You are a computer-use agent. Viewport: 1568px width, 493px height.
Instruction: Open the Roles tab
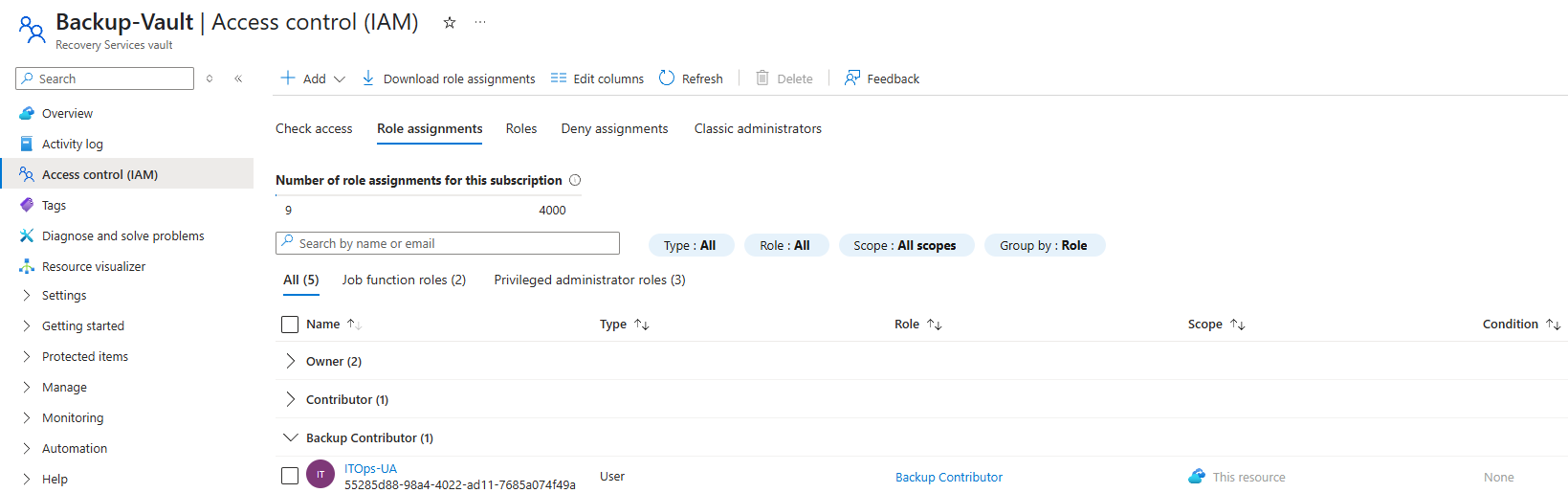(521, 128)
